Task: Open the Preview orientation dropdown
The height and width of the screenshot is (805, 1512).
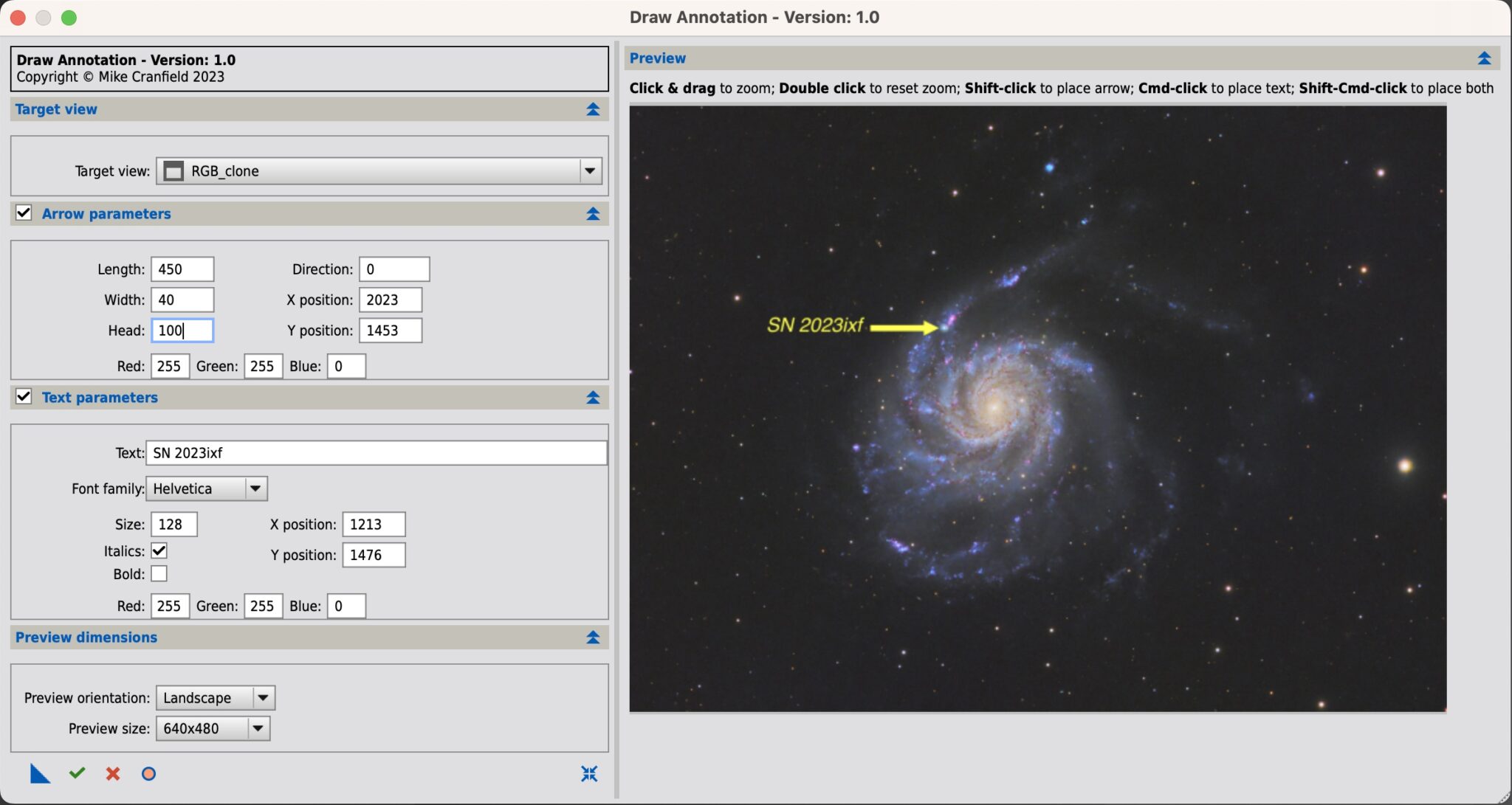Action: click(x=262, y=697)
